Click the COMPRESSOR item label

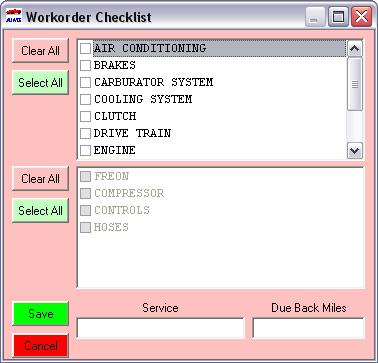129,193
